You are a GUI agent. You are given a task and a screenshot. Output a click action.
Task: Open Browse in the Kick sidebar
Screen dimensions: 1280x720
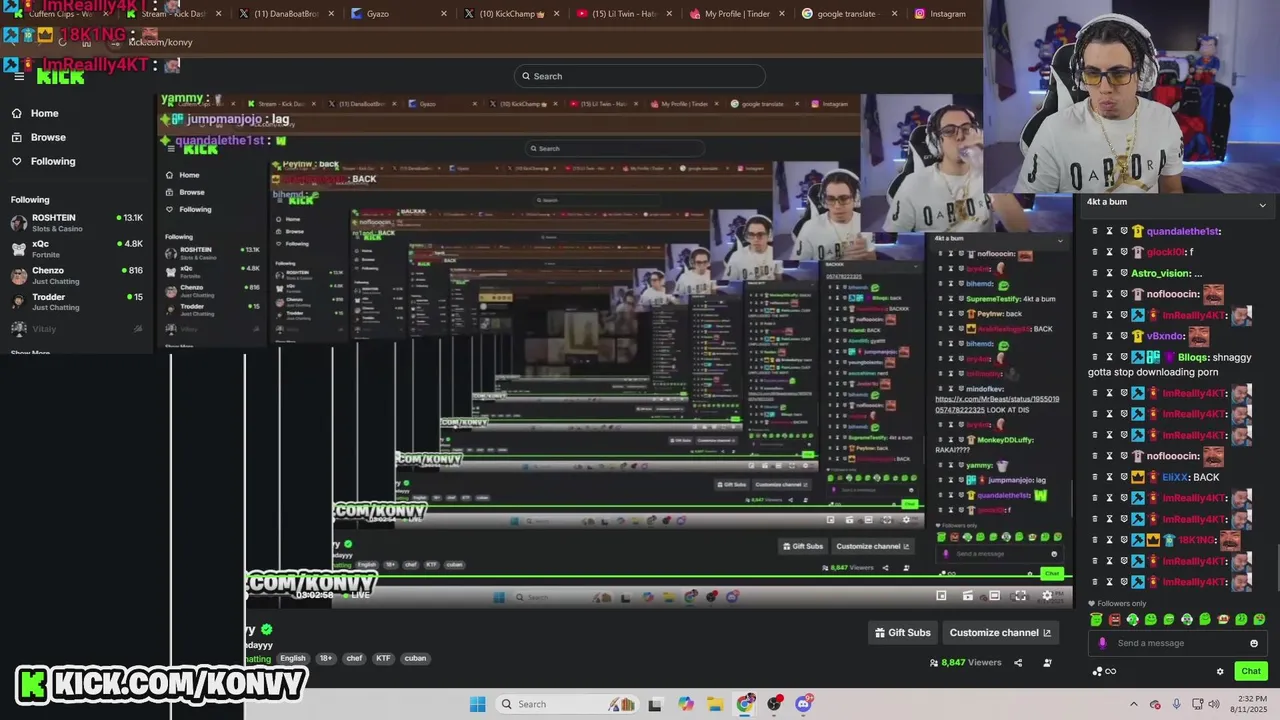pyautogui.click(x=47, y=137)
